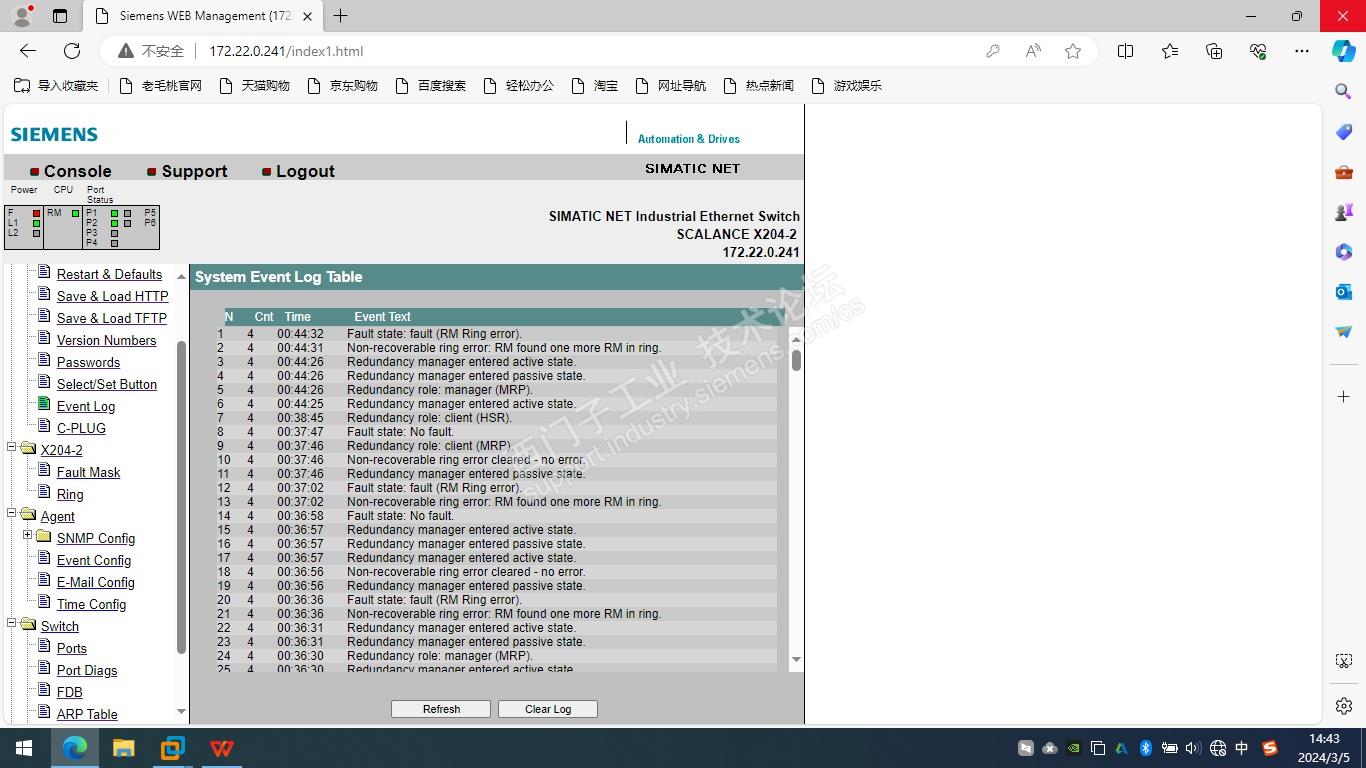1366x768 pixels.
Task: Click the Refresh button below the log
Action: [441, 709]
